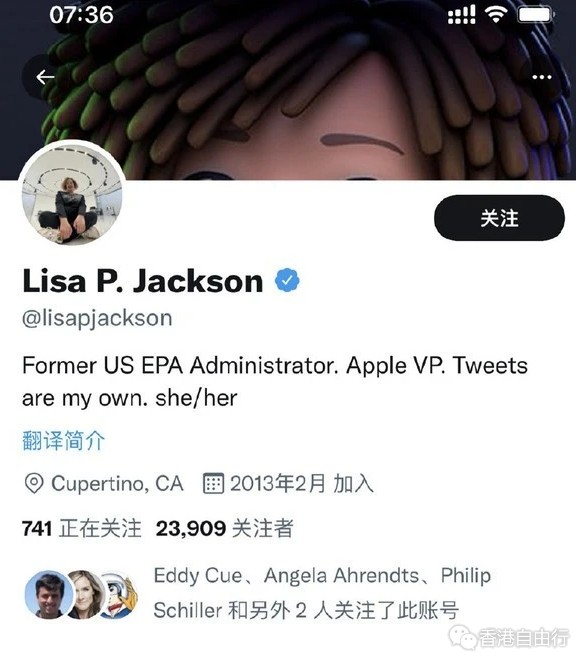
Task: Open the three-dots more options menu
Action: [x=542, y=77]
